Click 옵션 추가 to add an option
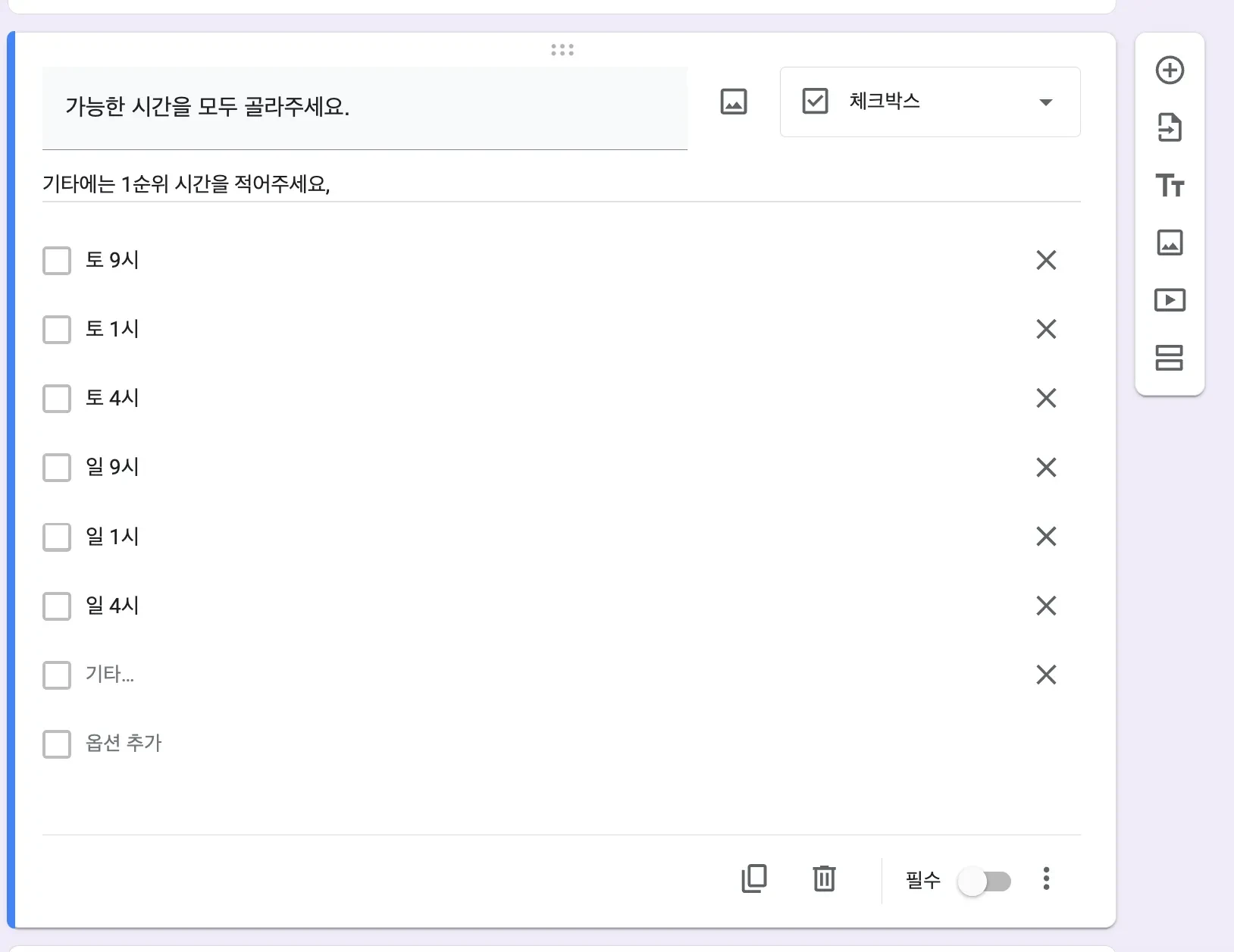Screen dimensions: 1234x952 click(124, 744)
